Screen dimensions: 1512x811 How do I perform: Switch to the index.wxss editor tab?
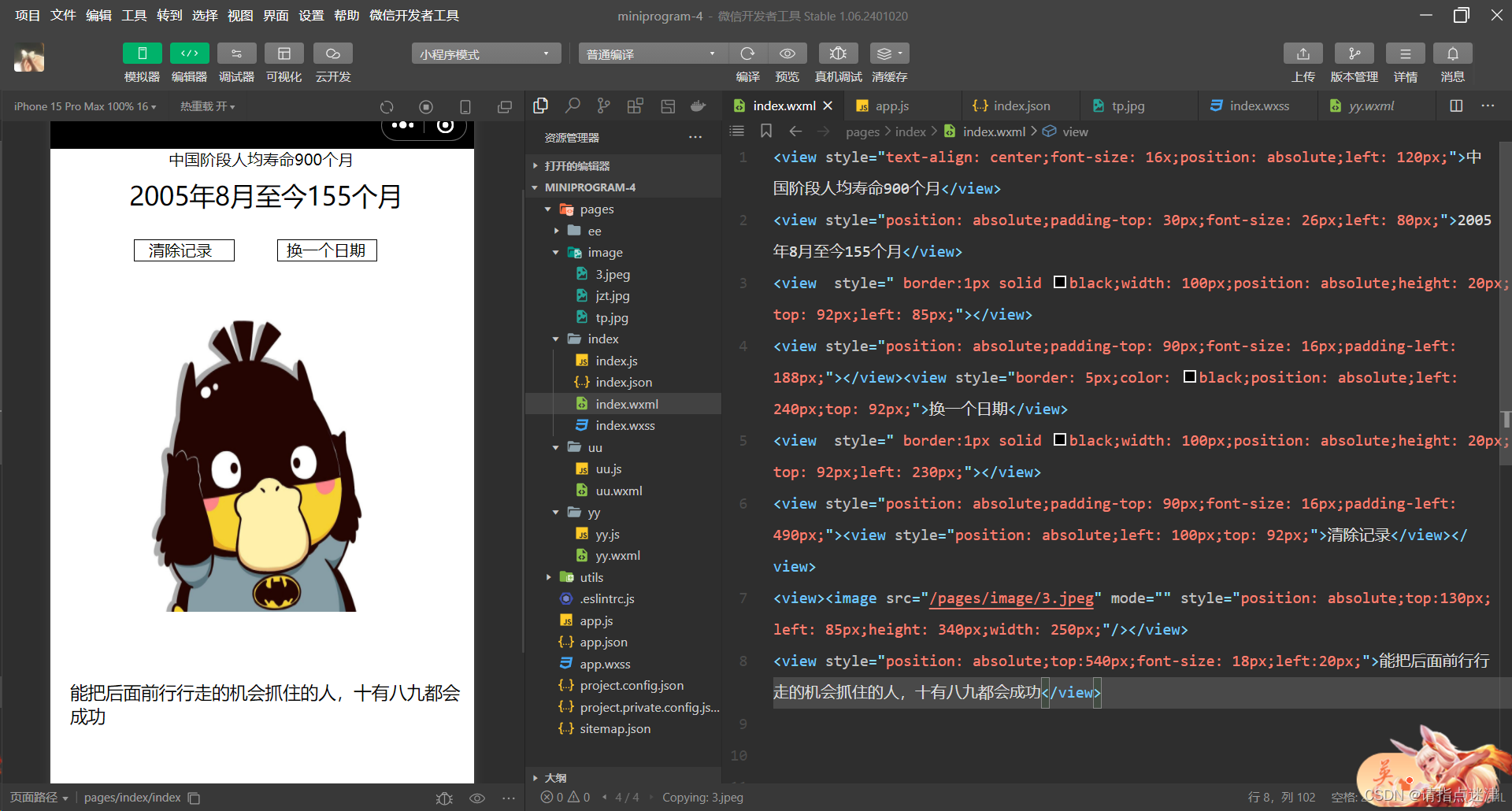pos(1259,106)
